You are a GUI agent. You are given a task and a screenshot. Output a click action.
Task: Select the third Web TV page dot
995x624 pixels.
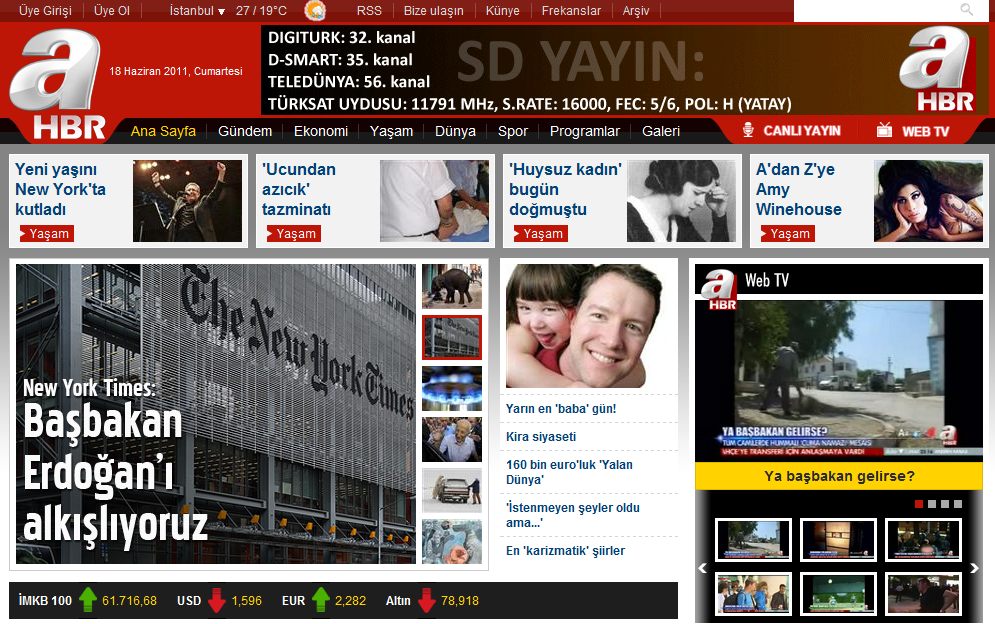point(945,504)
